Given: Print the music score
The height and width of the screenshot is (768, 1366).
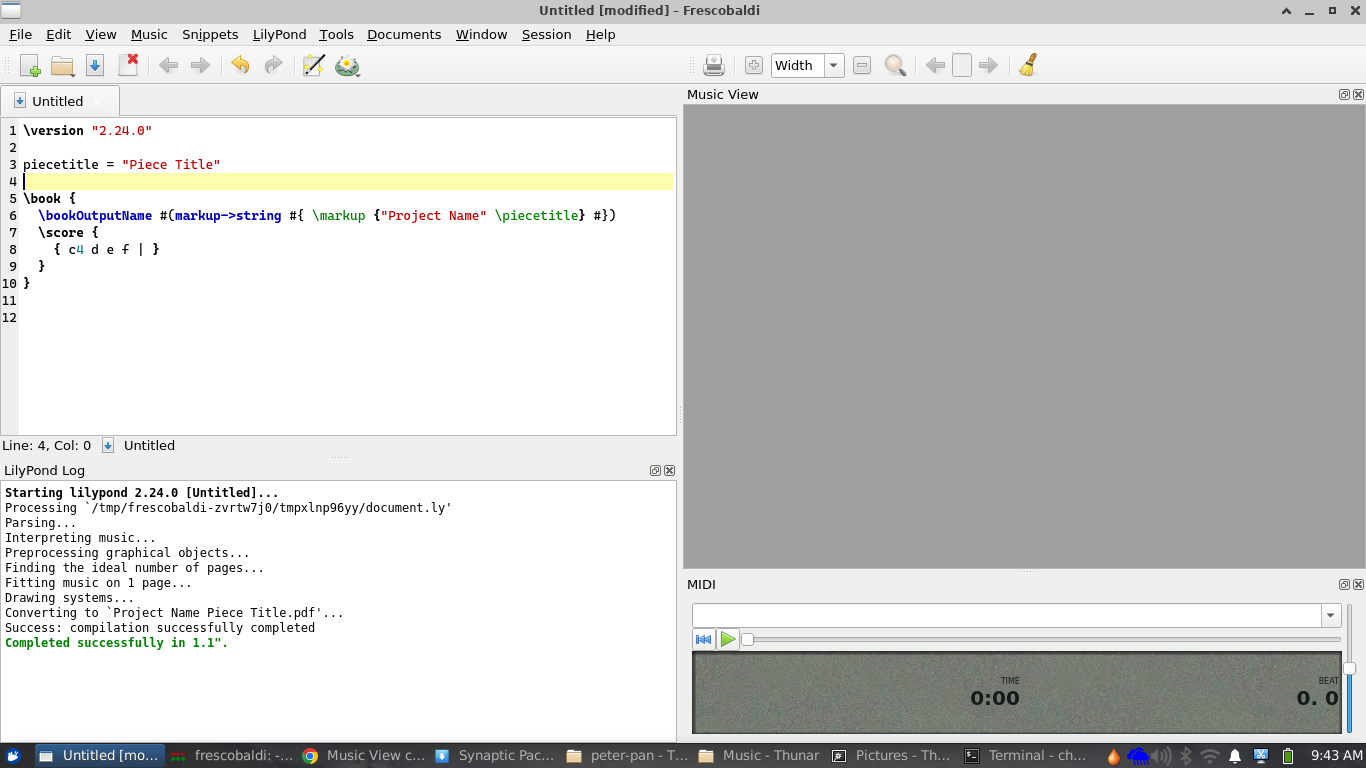Looking at the screenshot, I should coord(713,65).
